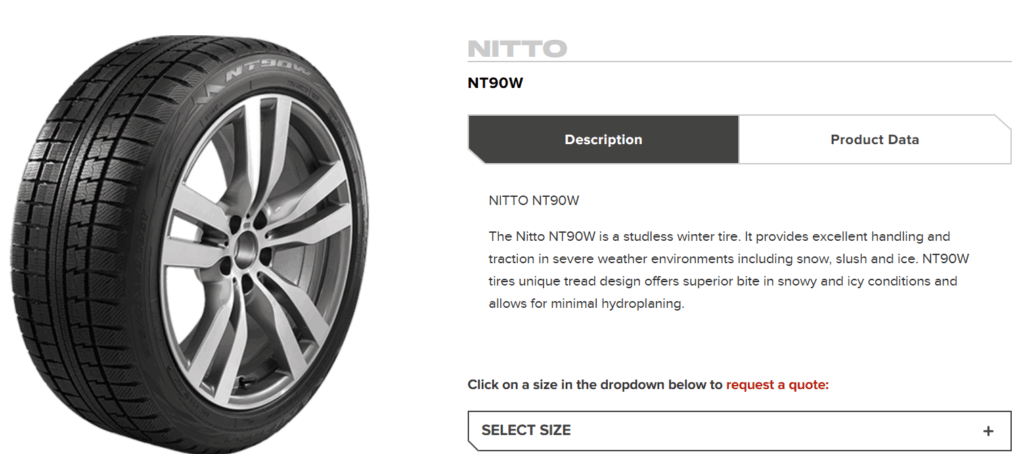Click the NITTO brand logo

(x=517, y=48)
